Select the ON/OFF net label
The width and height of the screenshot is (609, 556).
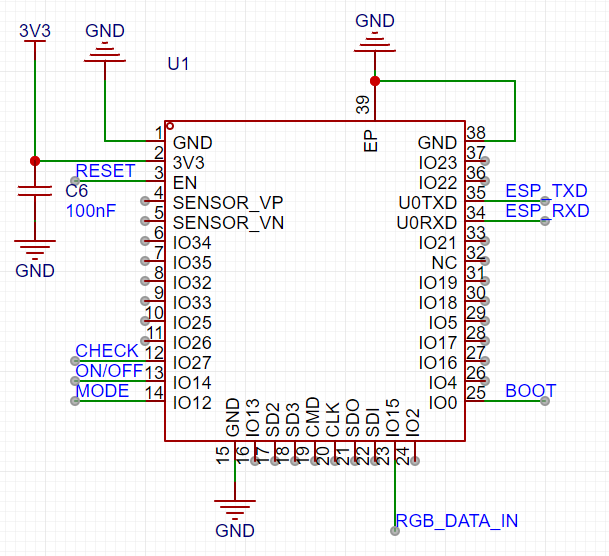click(x=109, y=371)
